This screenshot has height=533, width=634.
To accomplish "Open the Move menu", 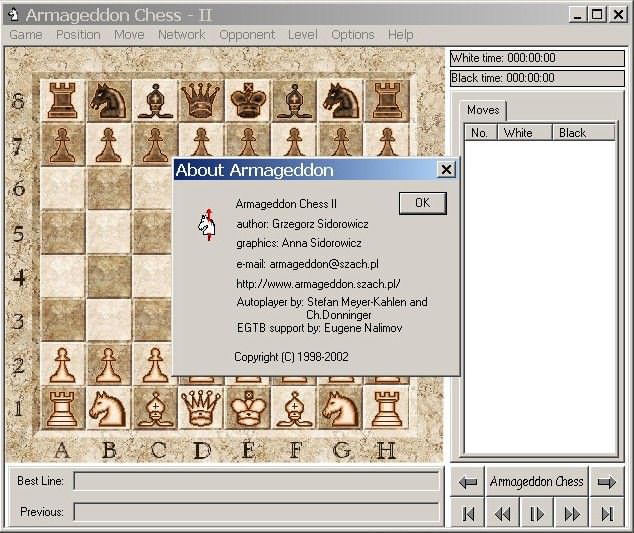I will tap(129, 35).
